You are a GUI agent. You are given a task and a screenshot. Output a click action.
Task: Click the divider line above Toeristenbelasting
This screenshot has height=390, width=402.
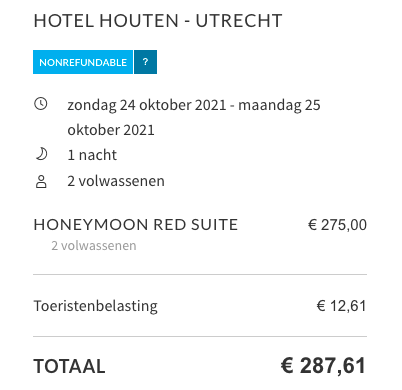[200, 275]
